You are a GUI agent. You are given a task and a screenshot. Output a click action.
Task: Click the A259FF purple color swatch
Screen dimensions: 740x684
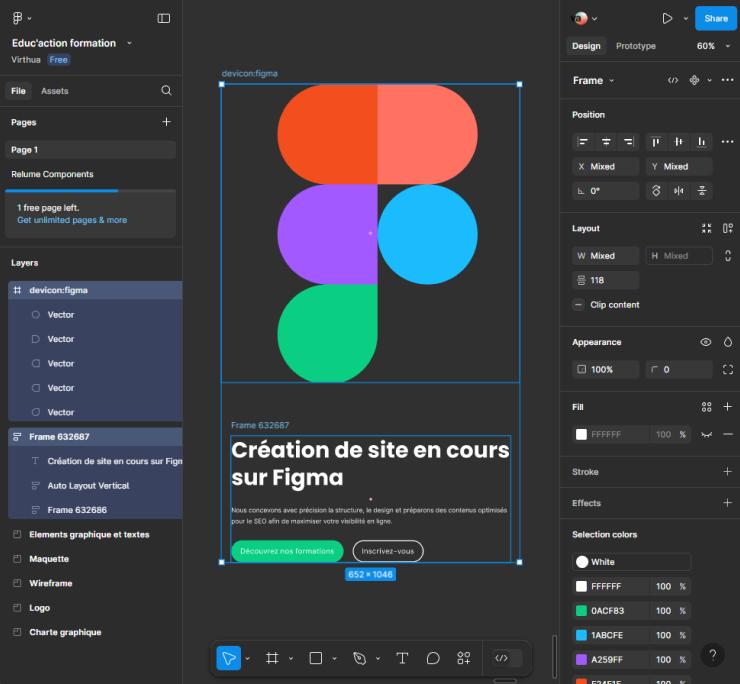point(581,659)
